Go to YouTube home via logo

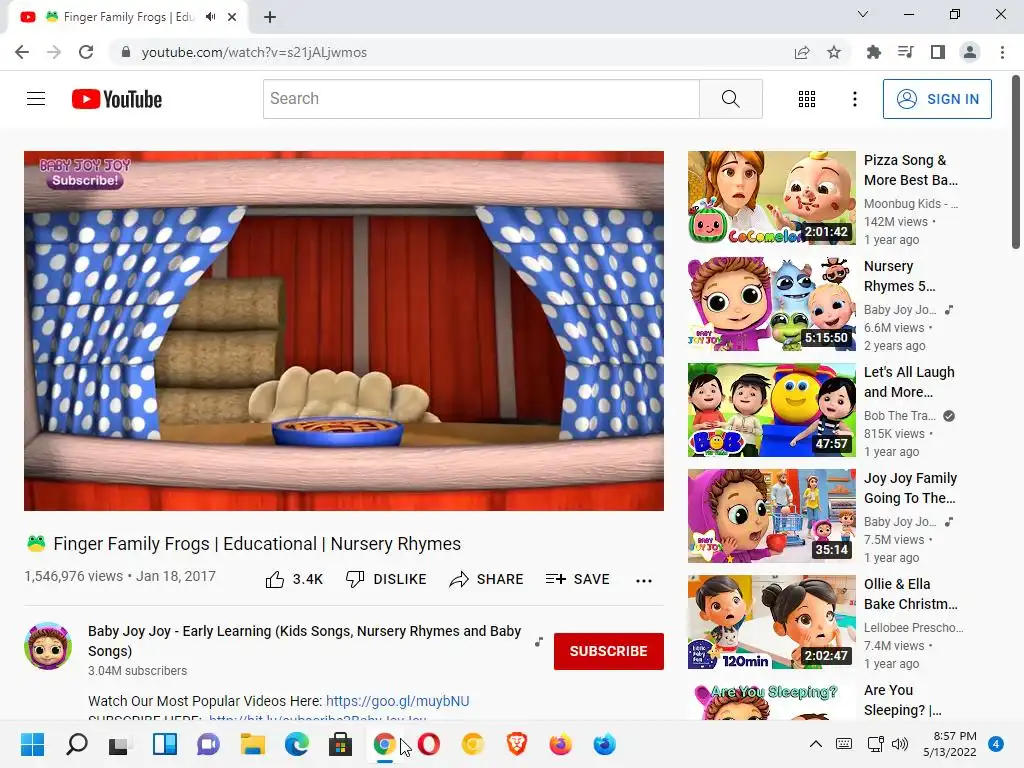(117, 99)
